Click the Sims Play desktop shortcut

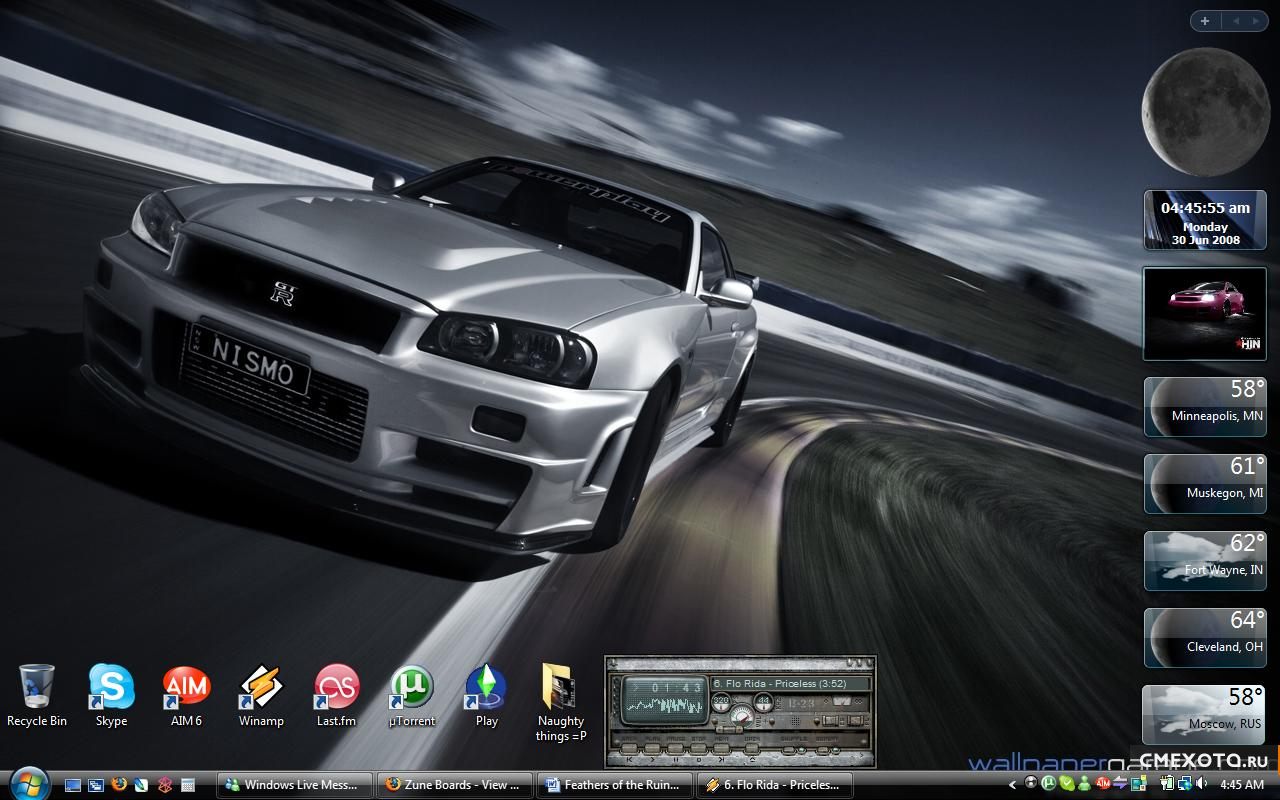486,688
